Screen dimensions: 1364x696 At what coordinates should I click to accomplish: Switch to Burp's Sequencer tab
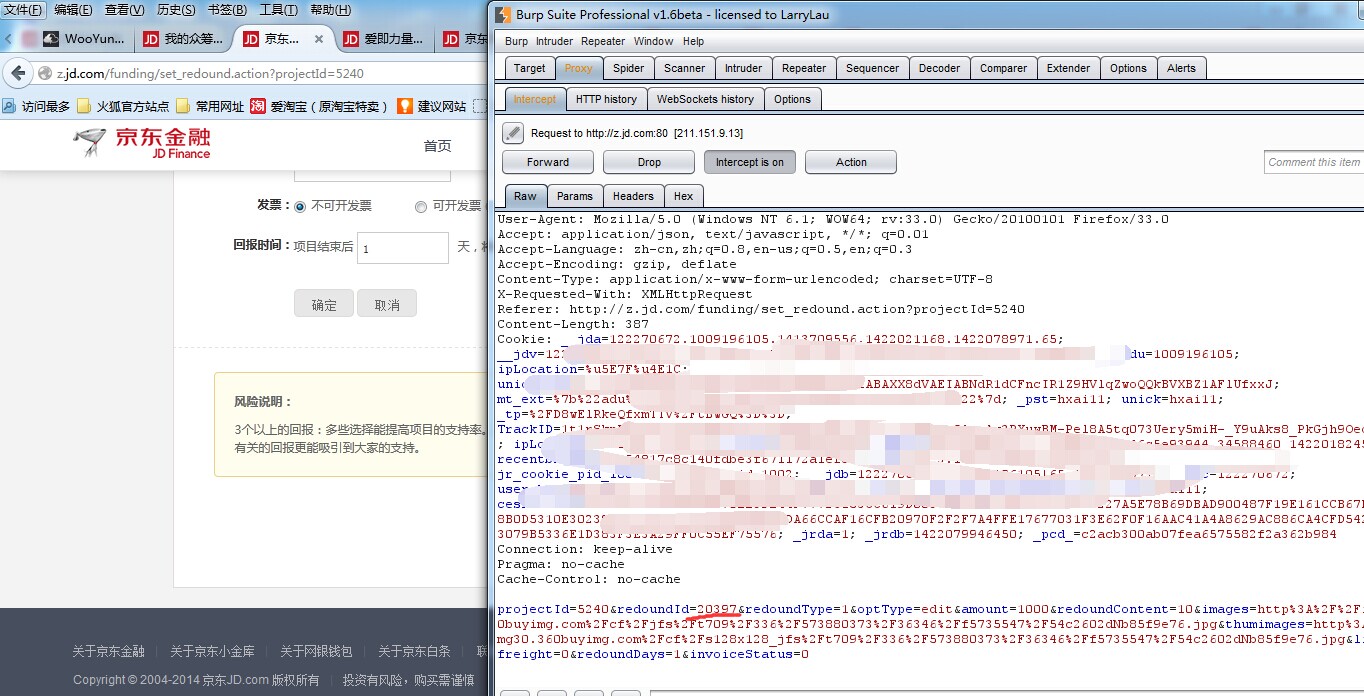tap(872, 68)
